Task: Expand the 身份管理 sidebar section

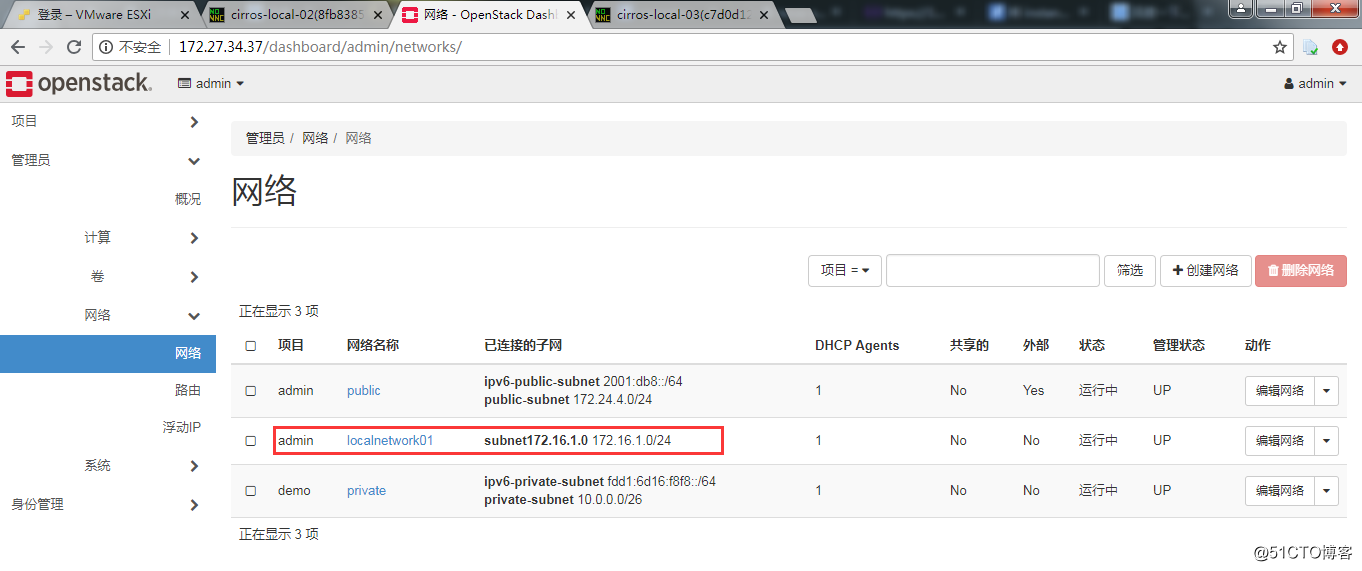Action: click(x=108, y=505)
